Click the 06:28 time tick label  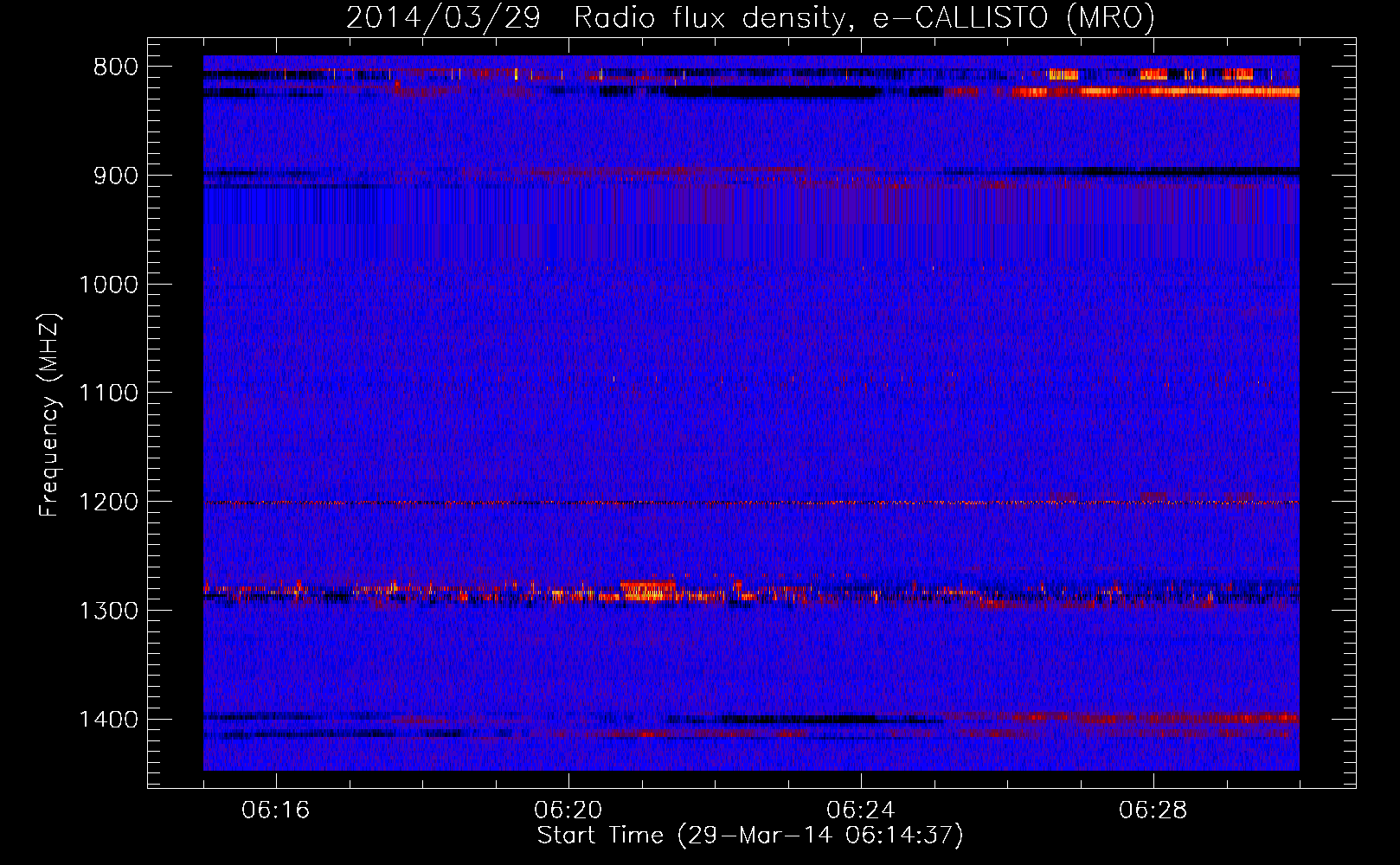pos(1153,811)
